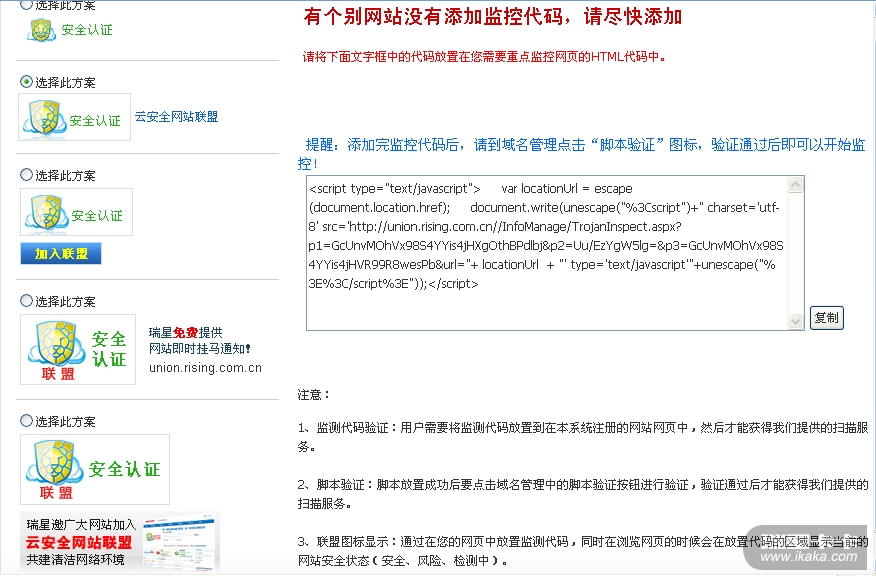Click the code box scroll down arrow
The image size is (876, 576).
point(796,321)
